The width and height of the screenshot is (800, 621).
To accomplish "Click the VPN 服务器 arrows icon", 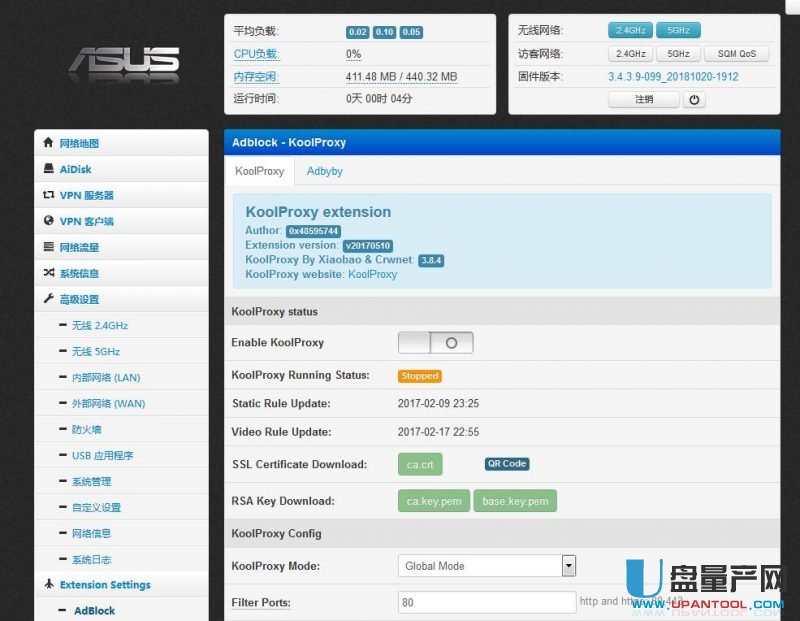I will coord(48,195).
